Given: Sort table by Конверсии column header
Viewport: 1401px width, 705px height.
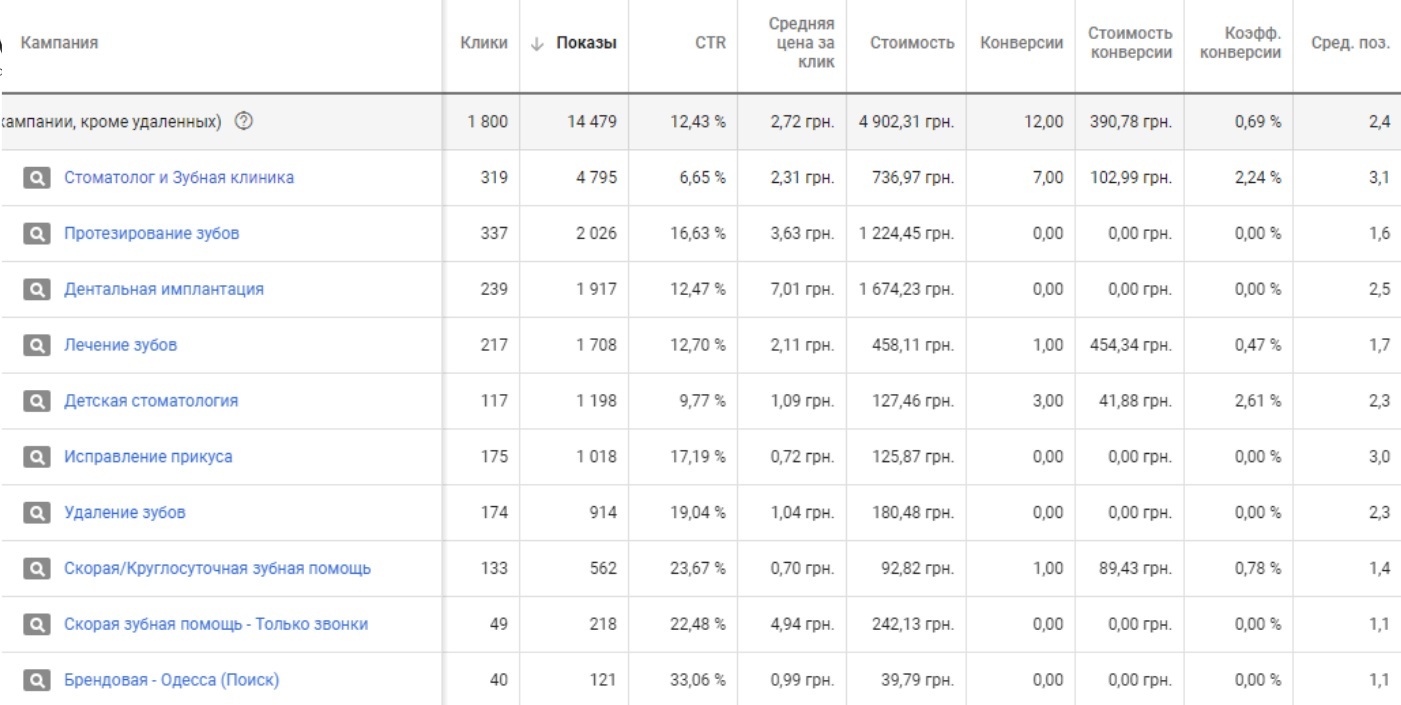Looking at the screenshot, I should [x=1021, y=43].
